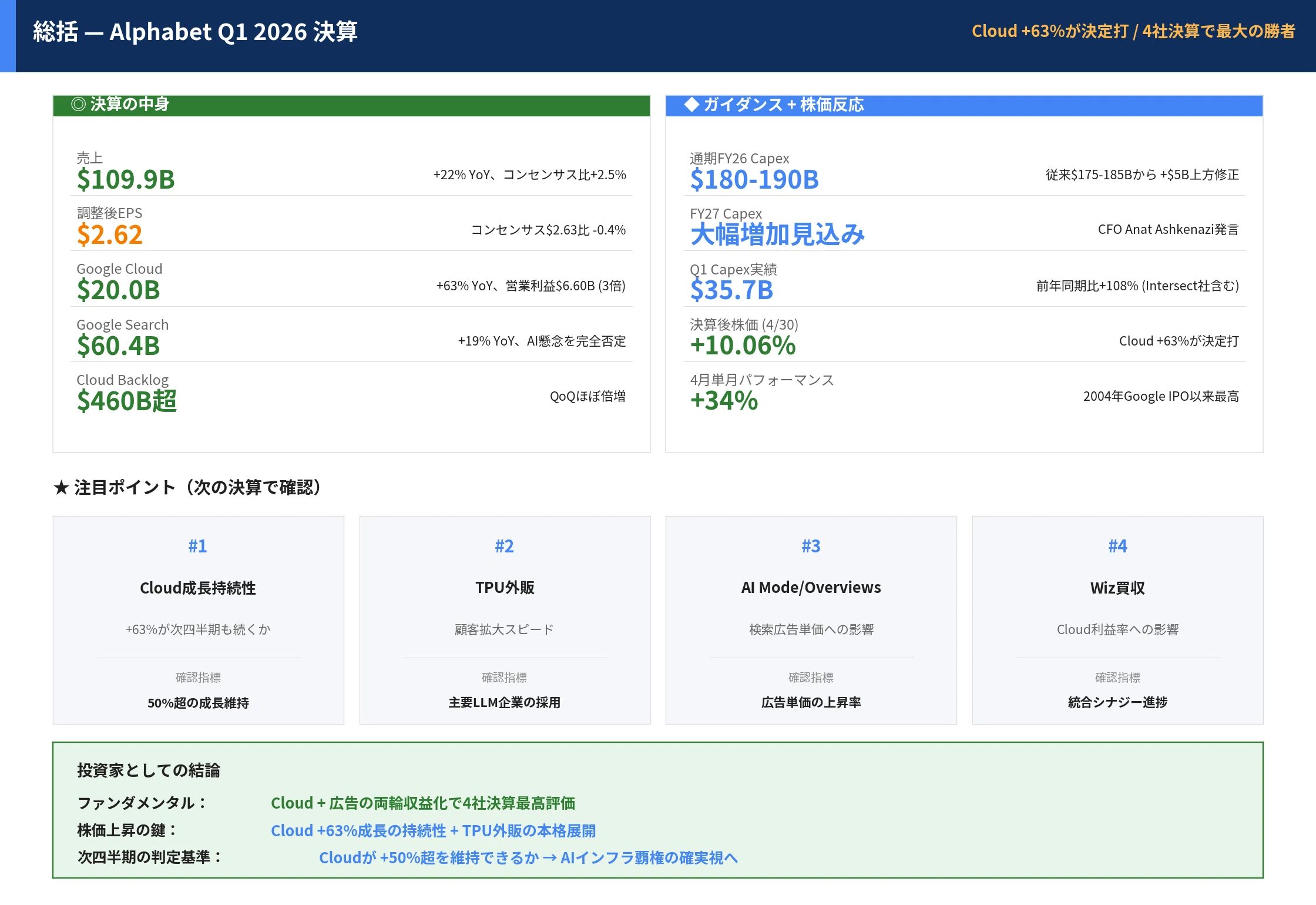Image resolution: width=1316 pixels, height=905 pixels.
Task: Select the FY27 Capex text 大幅増加見込み
Action: coord(777,234)
